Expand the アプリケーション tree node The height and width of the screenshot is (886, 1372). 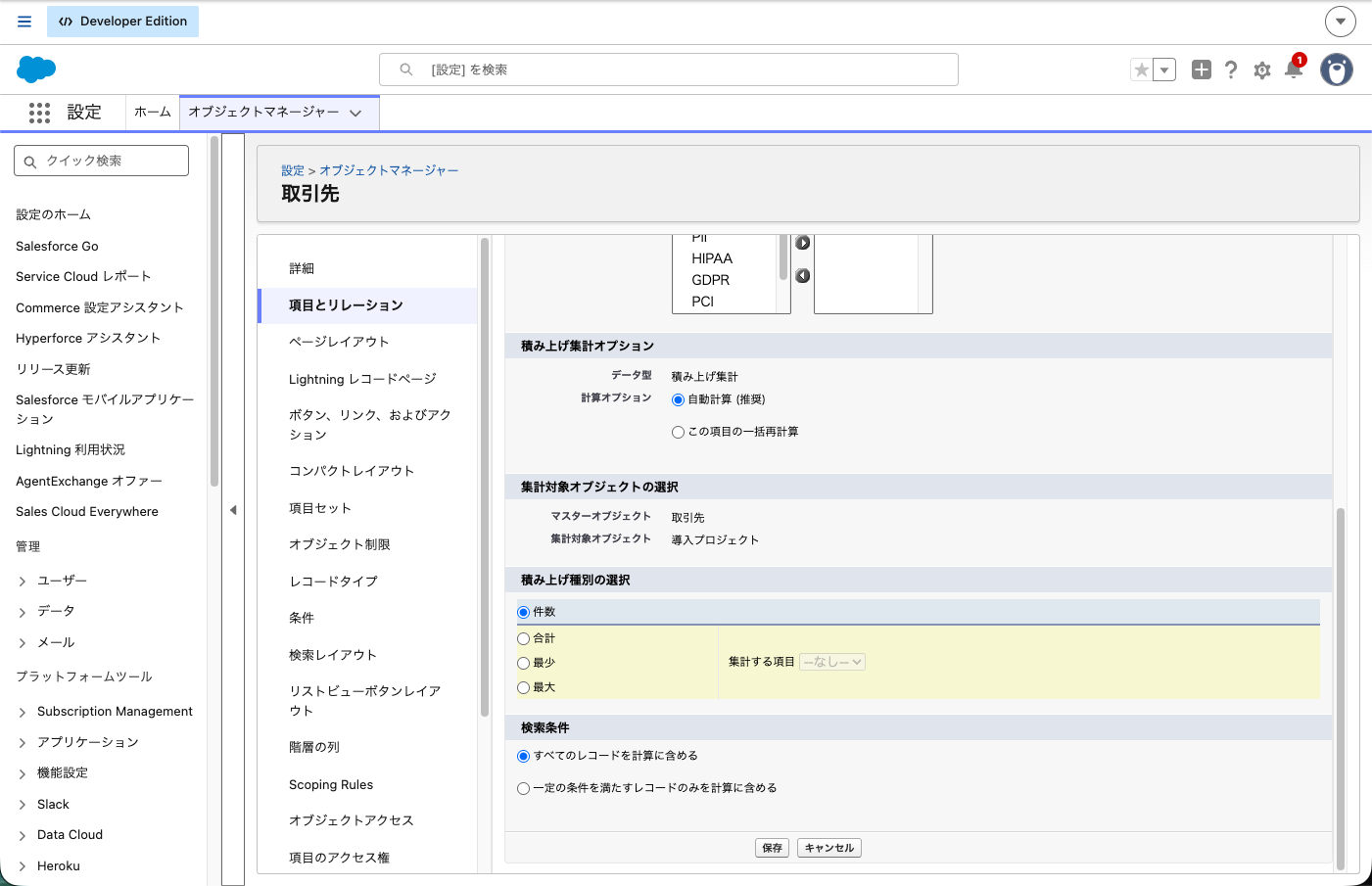pyautogui.click(x=22, y=743)
